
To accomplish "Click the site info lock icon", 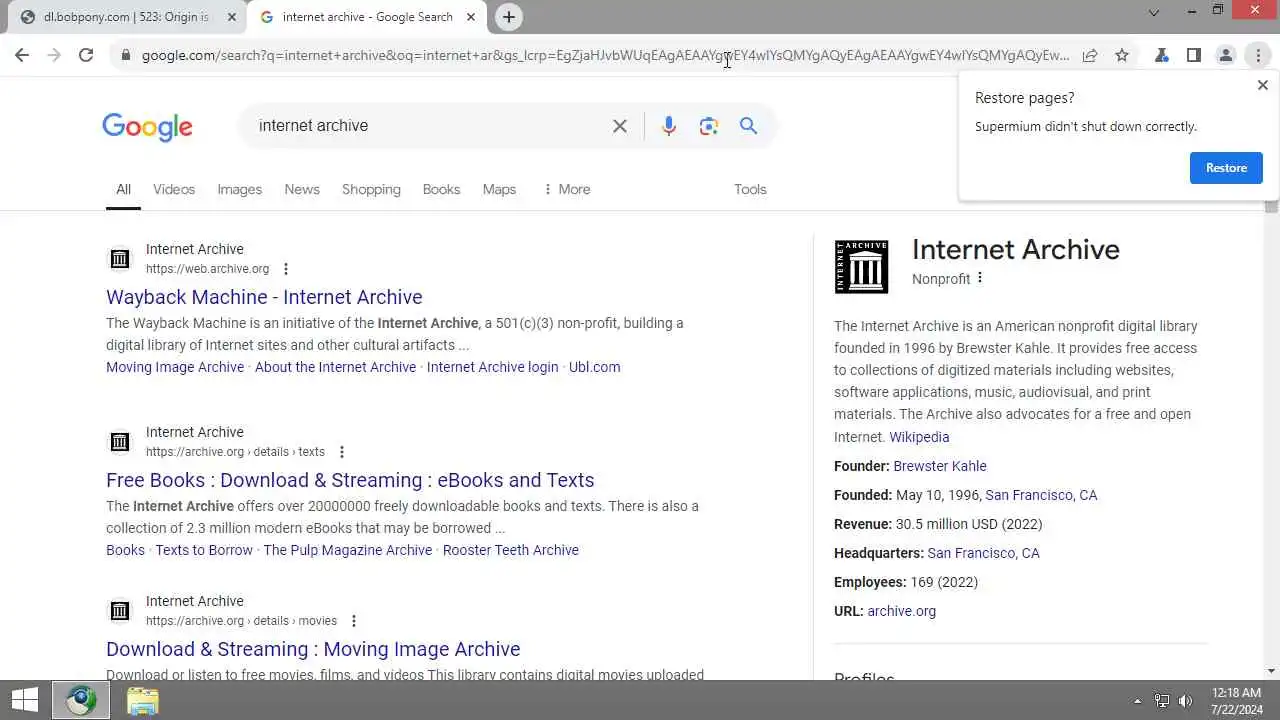I will (125, 55).
